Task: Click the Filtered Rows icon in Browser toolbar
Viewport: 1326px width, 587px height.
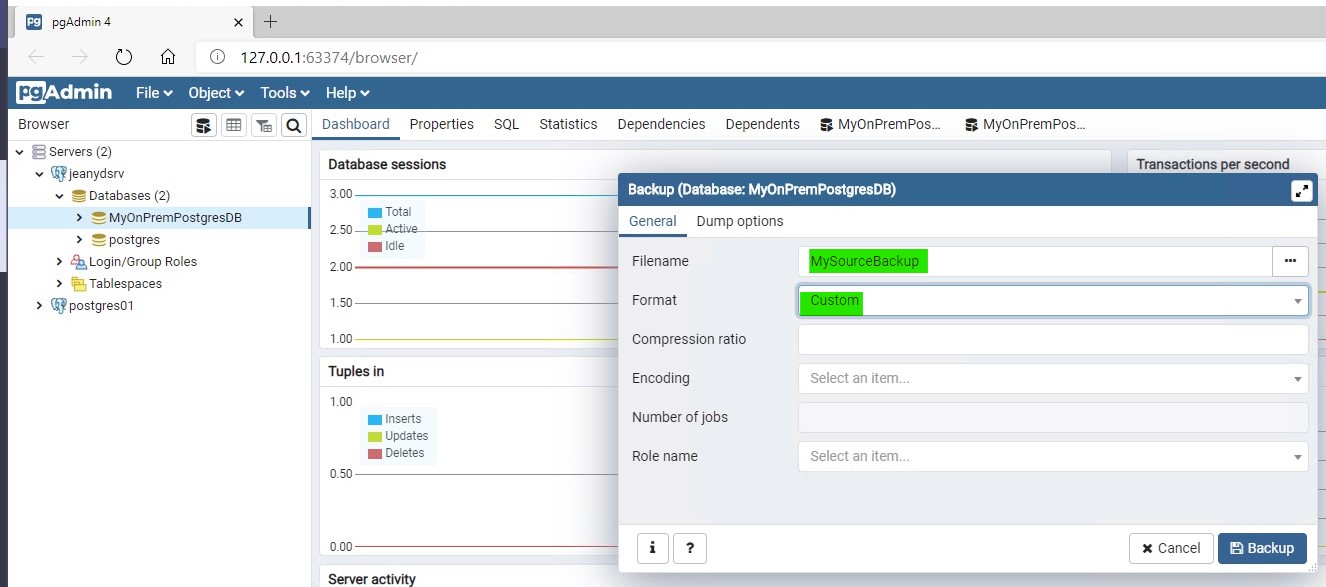Action: coord(264,125)
